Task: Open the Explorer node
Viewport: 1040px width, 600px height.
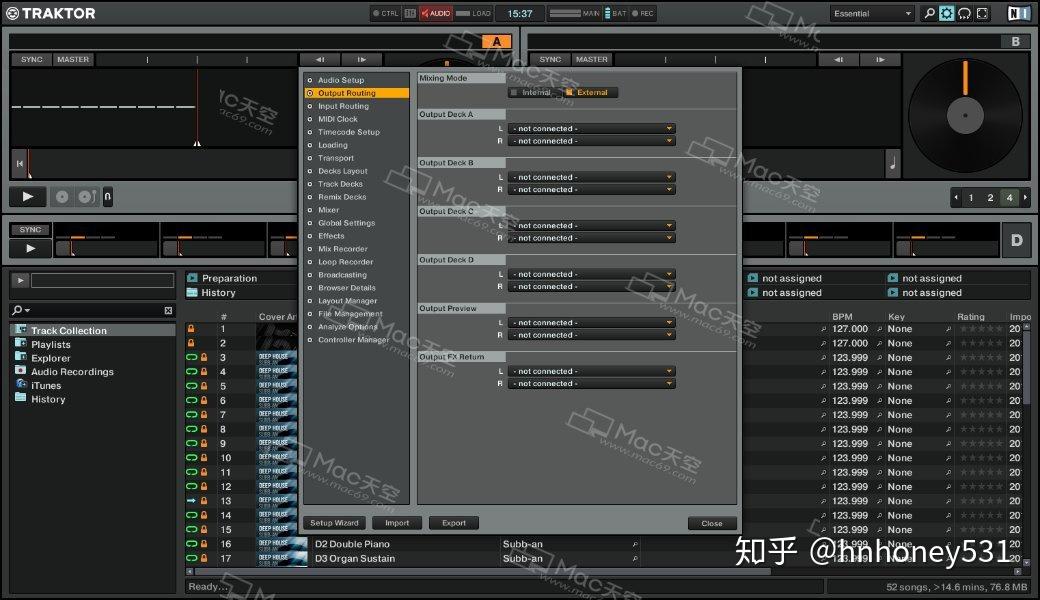Action: 50,358
